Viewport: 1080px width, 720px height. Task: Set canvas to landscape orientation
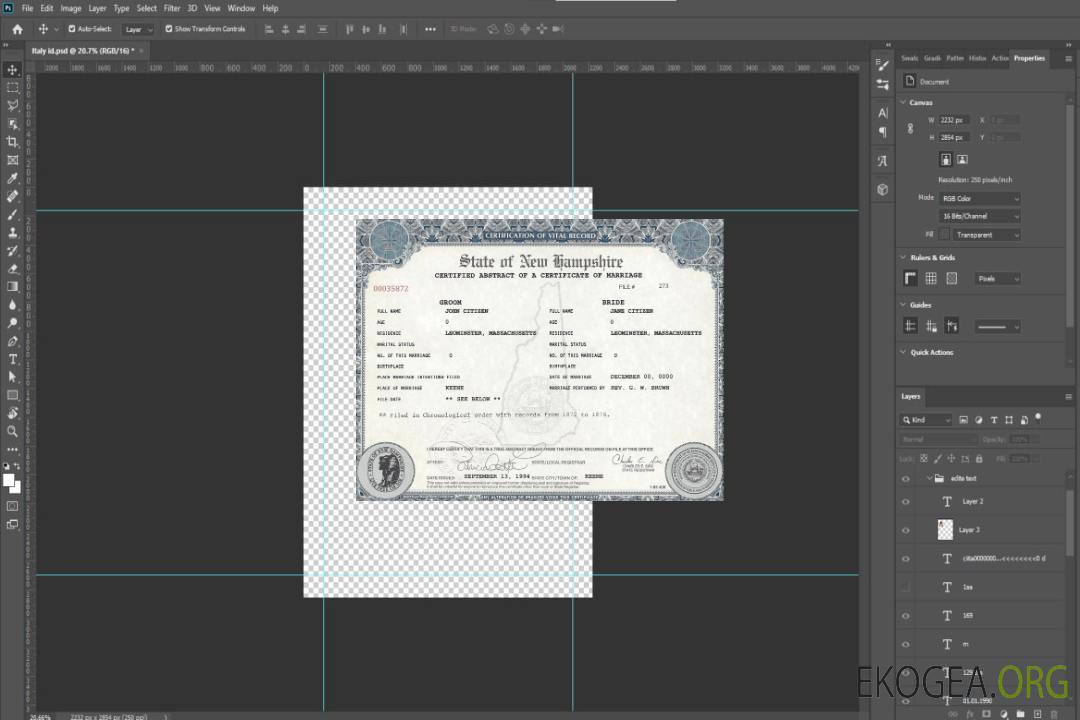(x=962, y=160)
